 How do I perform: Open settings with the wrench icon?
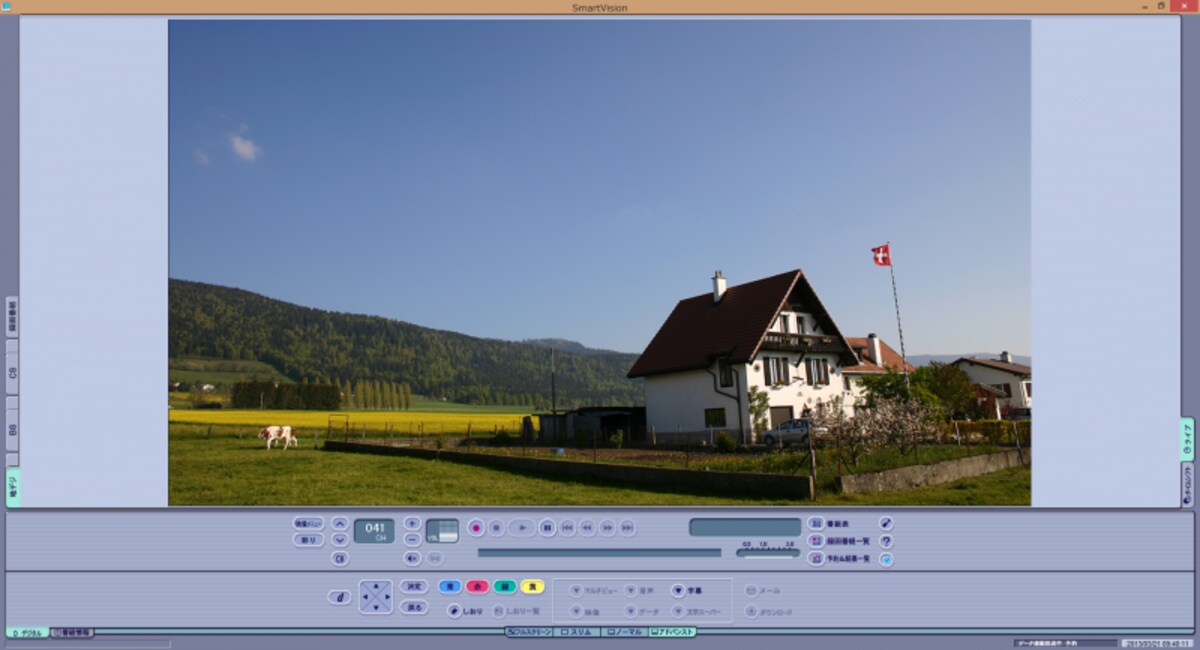point(885,523)
